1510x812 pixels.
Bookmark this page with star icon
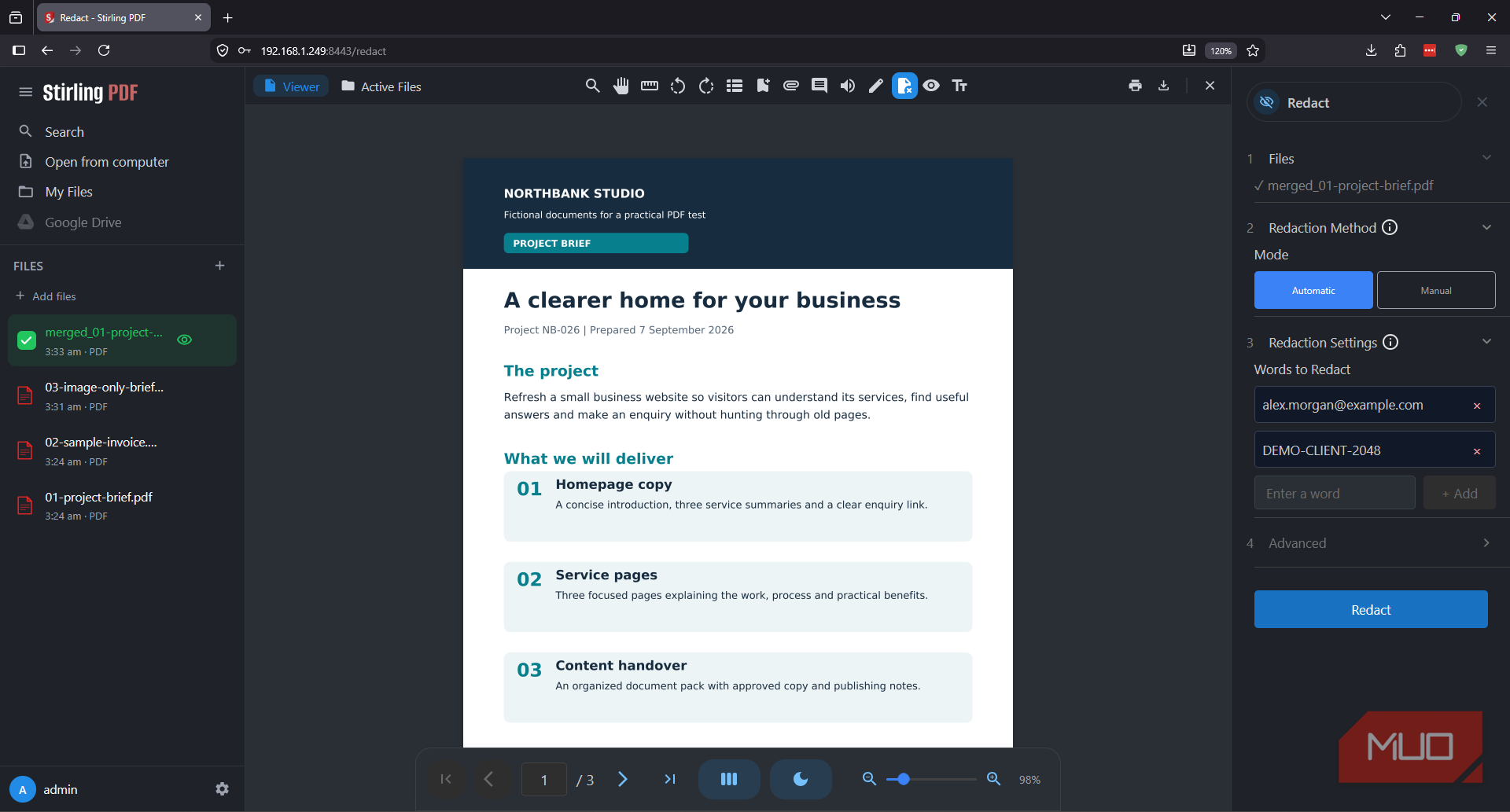[x=1254, y=50]
